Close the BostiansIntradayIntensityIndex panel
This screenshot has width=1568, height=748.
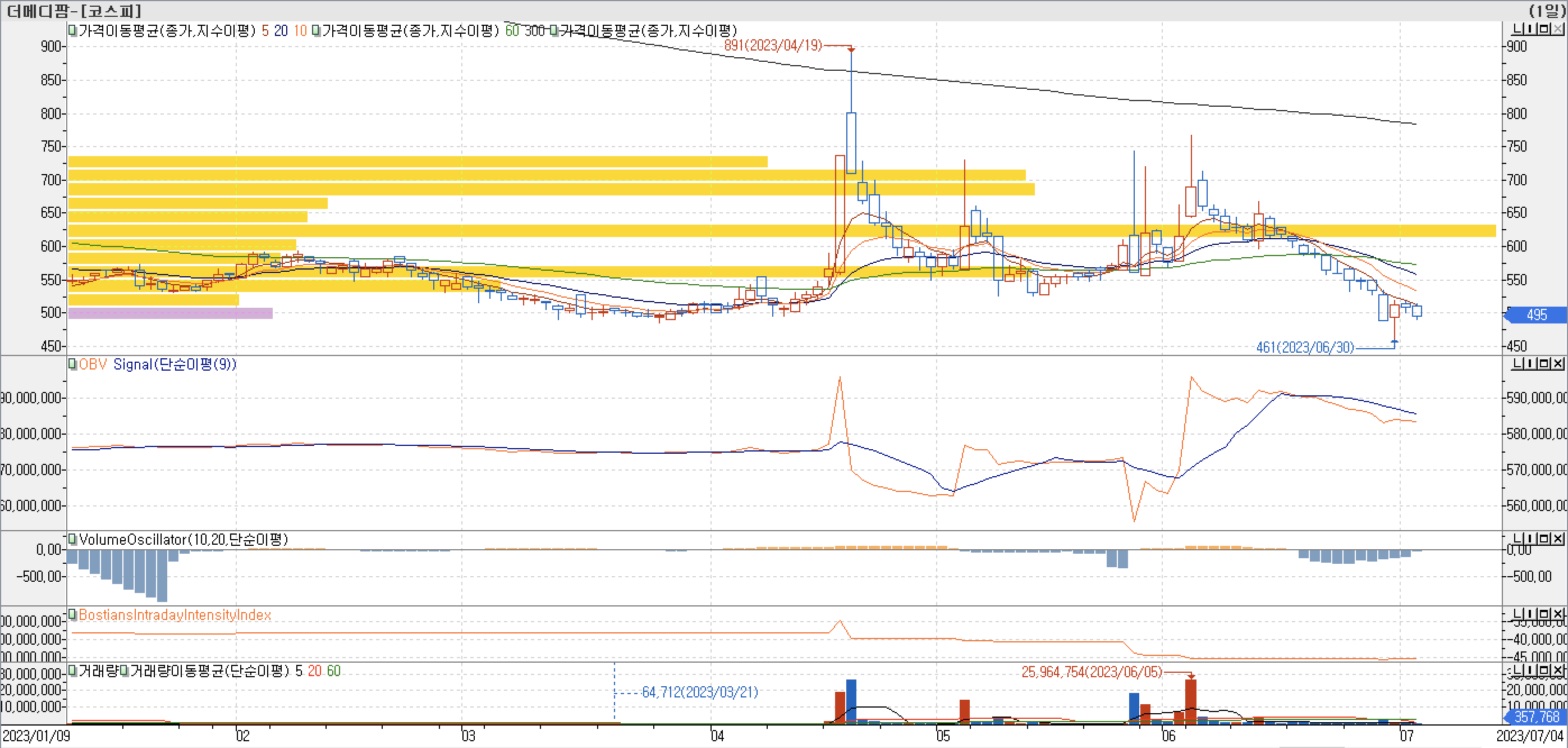pyautogui.click(x=1558, y=614)
